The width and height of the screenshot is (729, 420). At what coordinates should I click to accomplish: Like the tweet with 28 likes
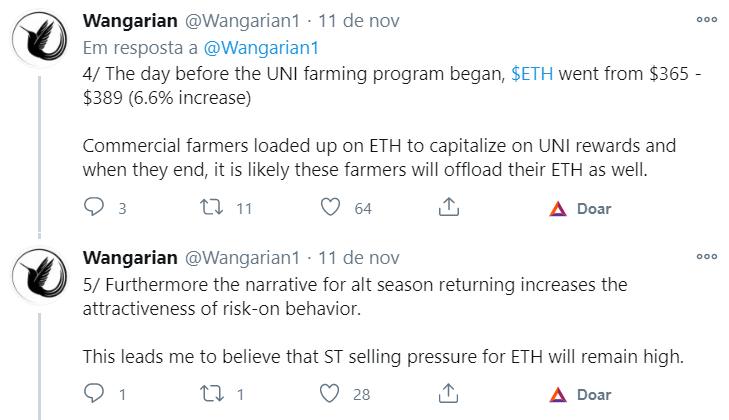pyautogui.click(x=330, y=393)
